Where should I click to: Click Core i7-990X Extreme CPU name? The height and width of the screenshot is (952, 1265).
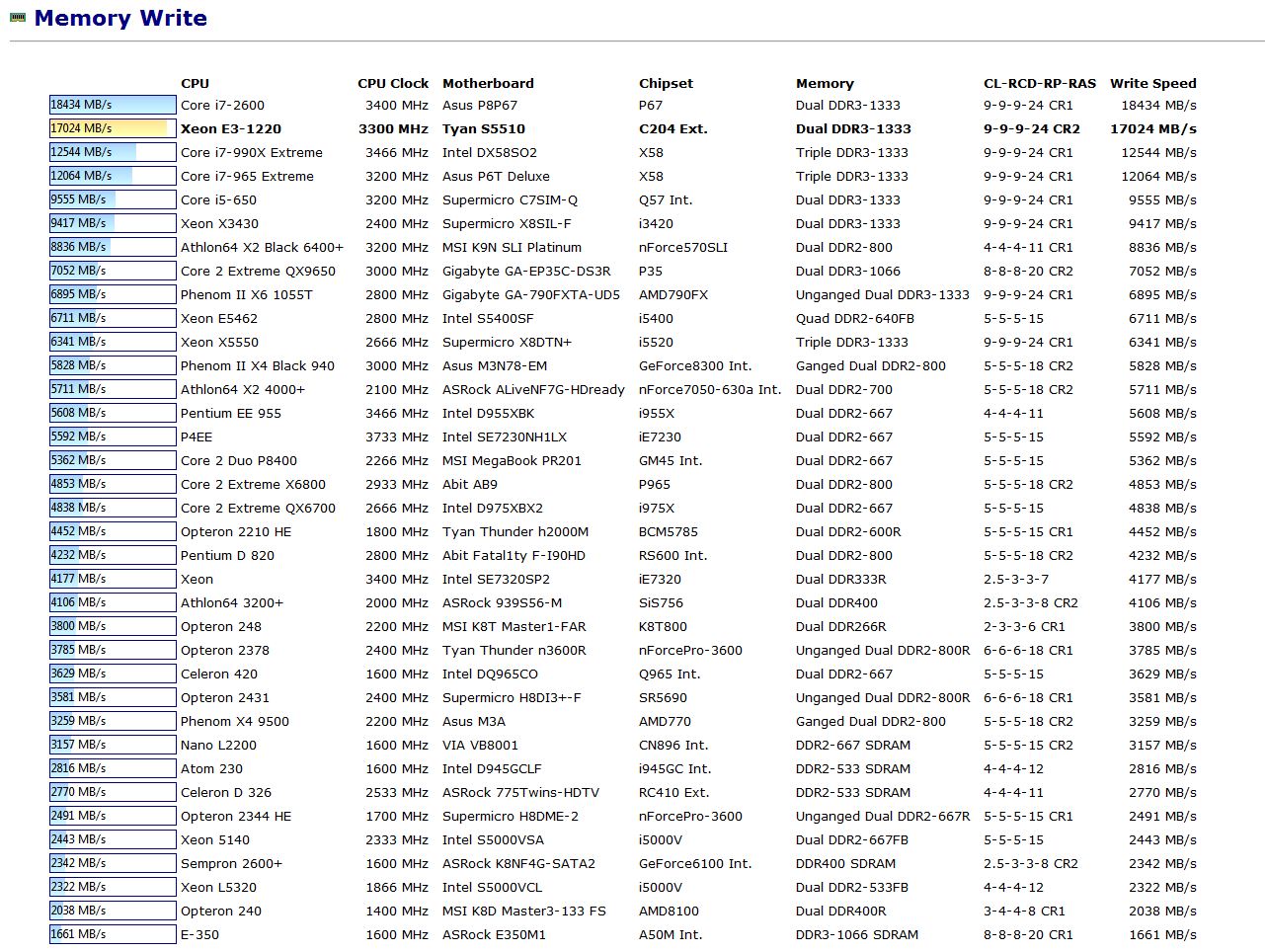click(x=252, y=152)
